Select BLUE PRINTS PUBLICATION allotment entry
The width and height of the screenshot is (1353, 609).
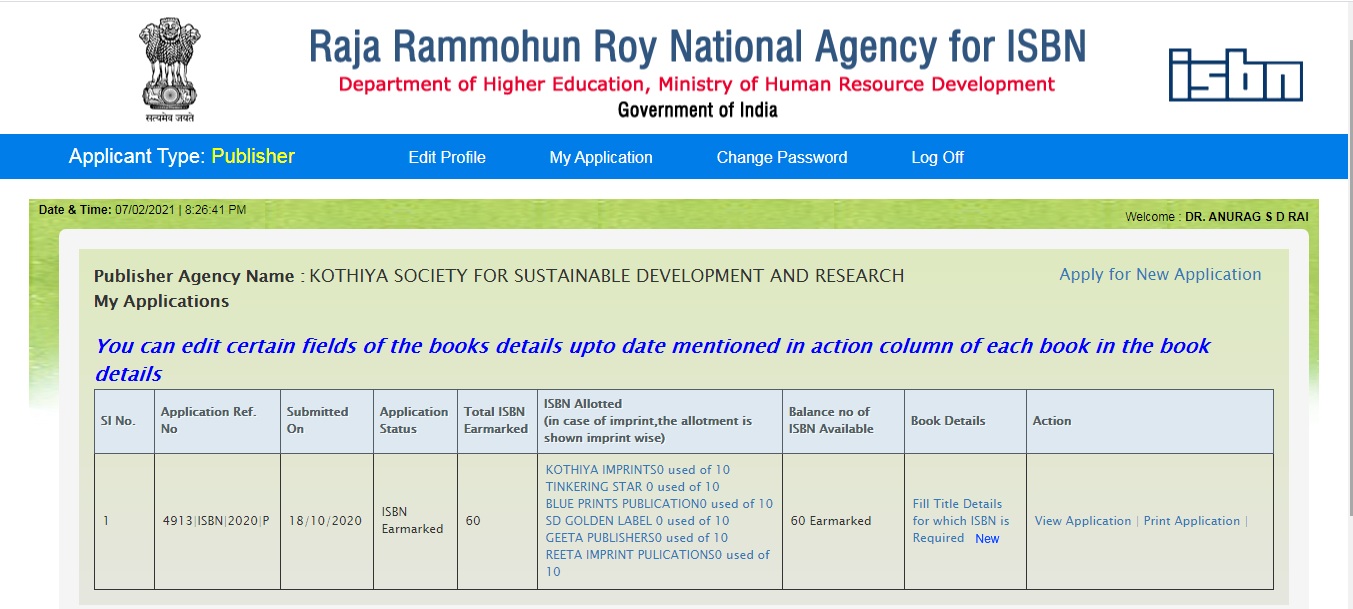click(659, 504)
